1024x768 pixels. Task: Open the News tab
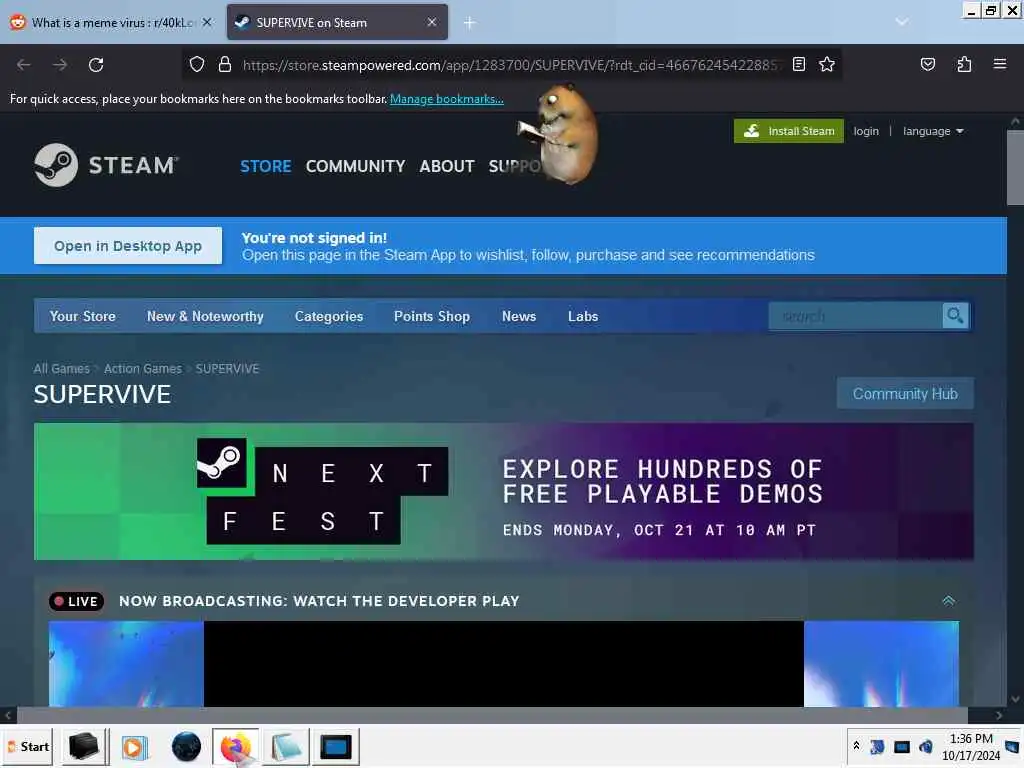[x=519, y=316]
